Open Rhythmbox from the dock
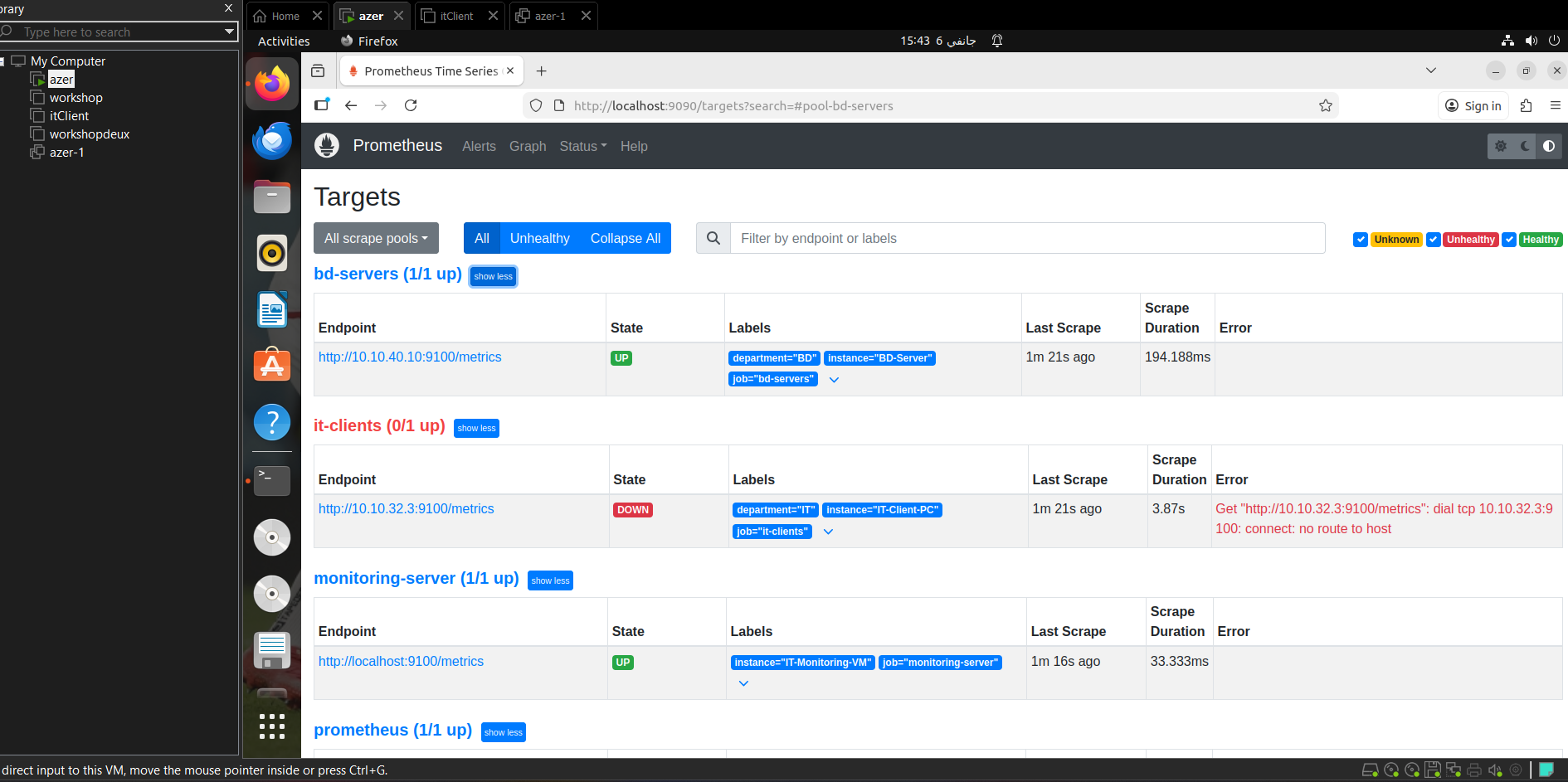 [272, 253]
